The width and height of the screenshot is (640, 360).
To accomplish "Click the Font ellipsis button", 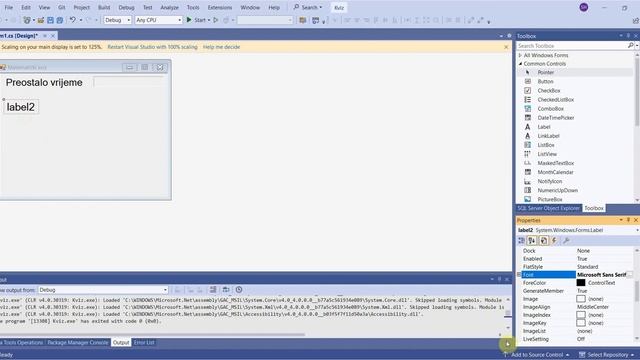I will click(x=630, y=275).
